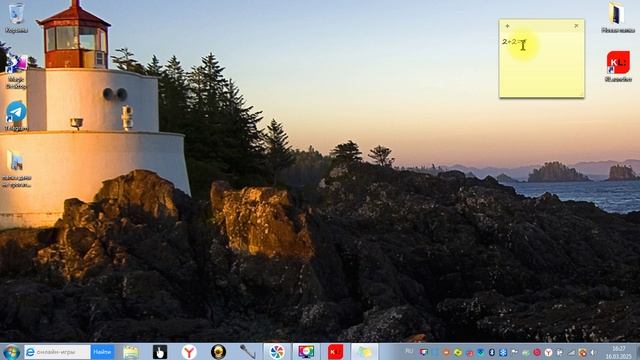Switch to Sticky Notes in the taskbar

(364, 352)
